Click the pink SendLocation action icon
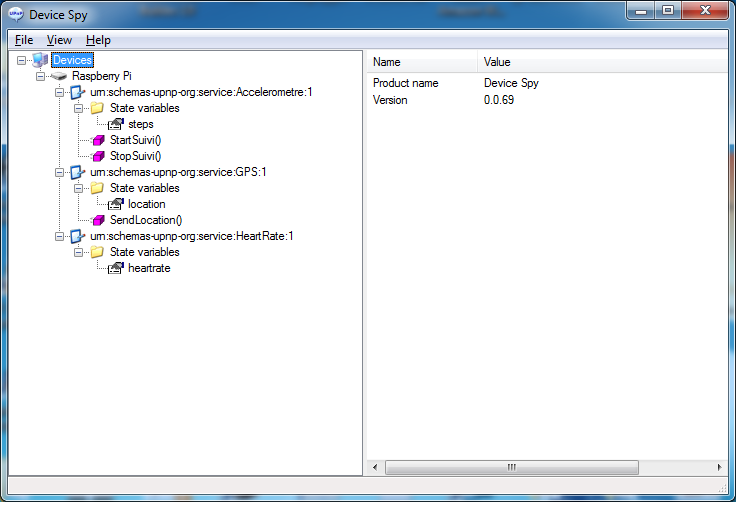 pyautogui.click(x=97, y=220)
